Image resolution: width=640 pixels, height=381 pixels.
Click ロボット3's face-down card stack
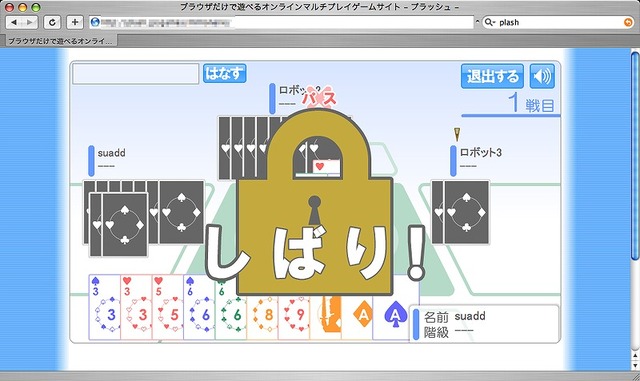[x=460, y=212]
